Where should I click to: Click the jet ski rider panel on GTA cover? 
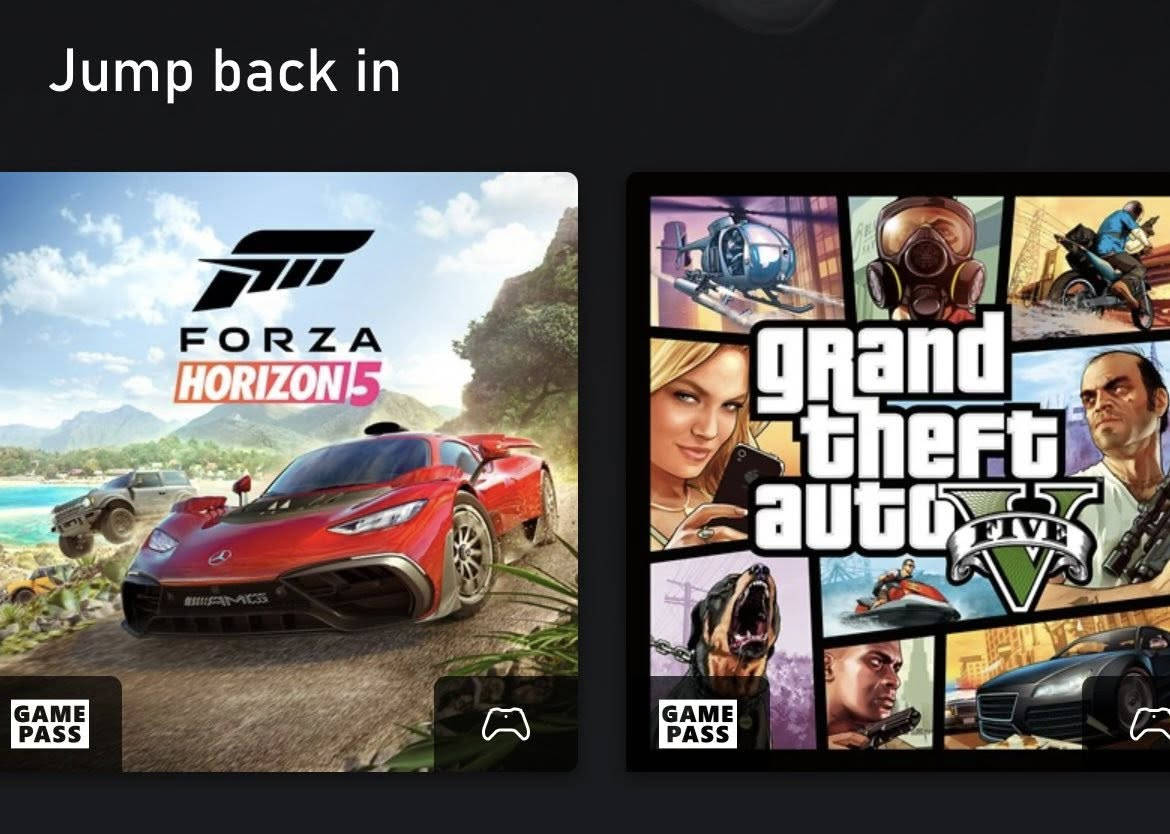888,593
